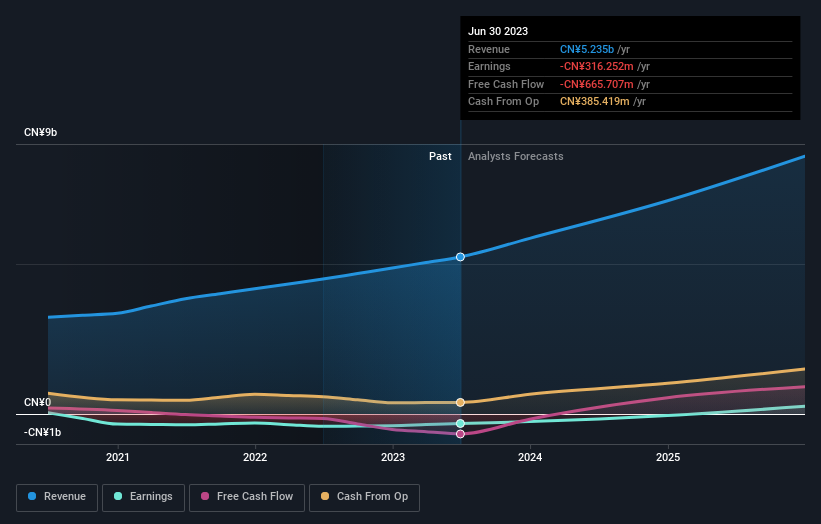Click the Free Cash Flow row label in tooltip
This screenshot has height=524, width=821.
[506, 84]
